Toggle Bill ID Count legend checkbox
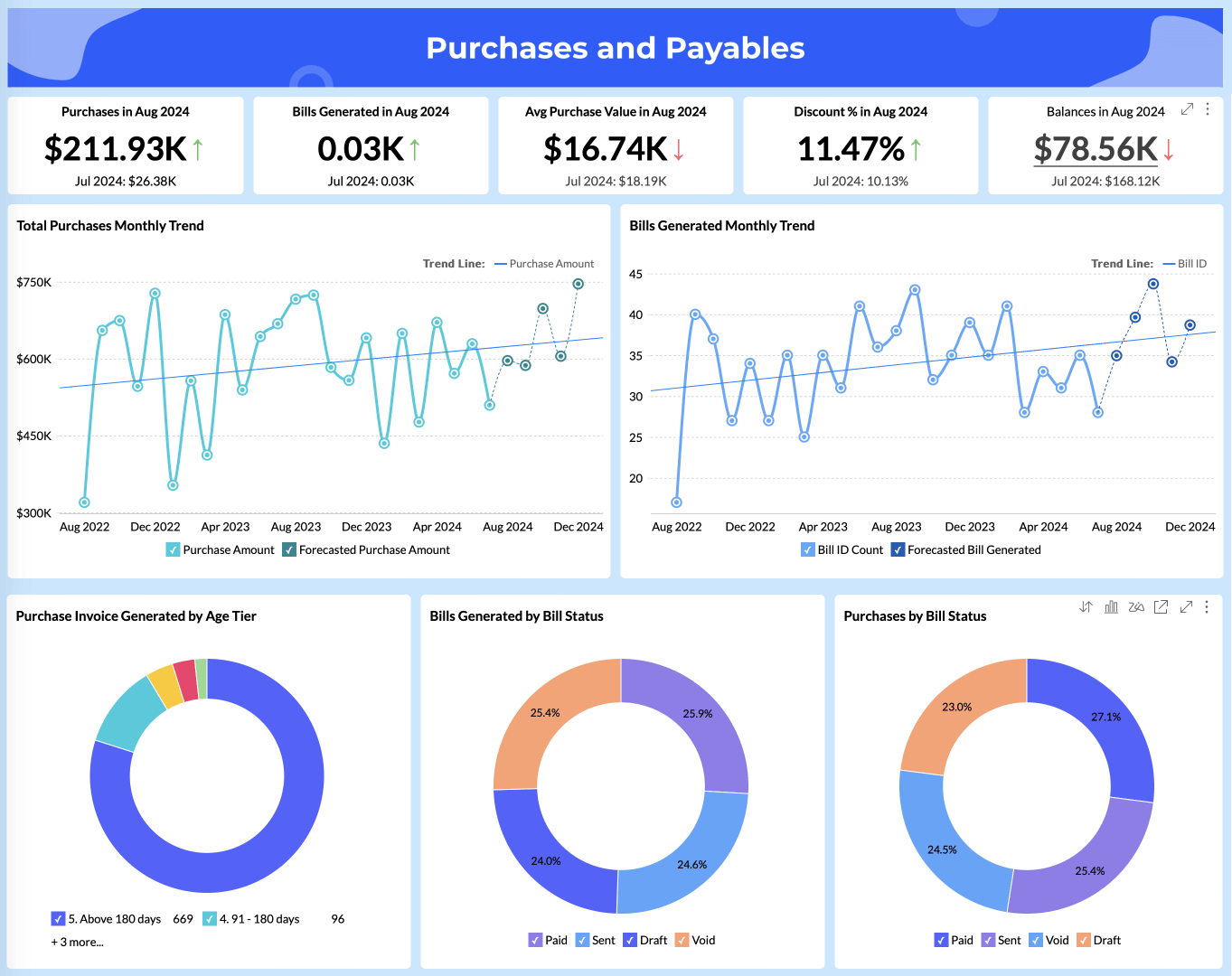This screenshot has width=1232, height=976. (808, 549)
